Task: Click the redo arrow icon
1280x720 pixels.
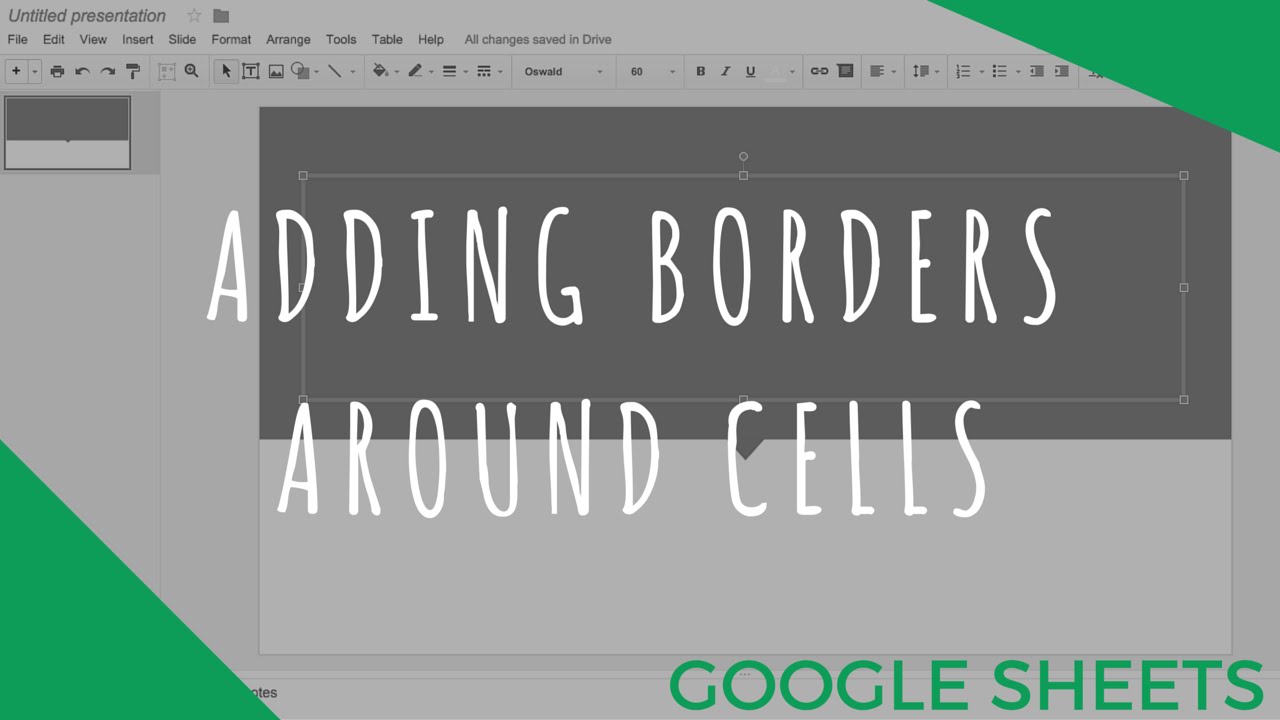Action: click(107, 71)
